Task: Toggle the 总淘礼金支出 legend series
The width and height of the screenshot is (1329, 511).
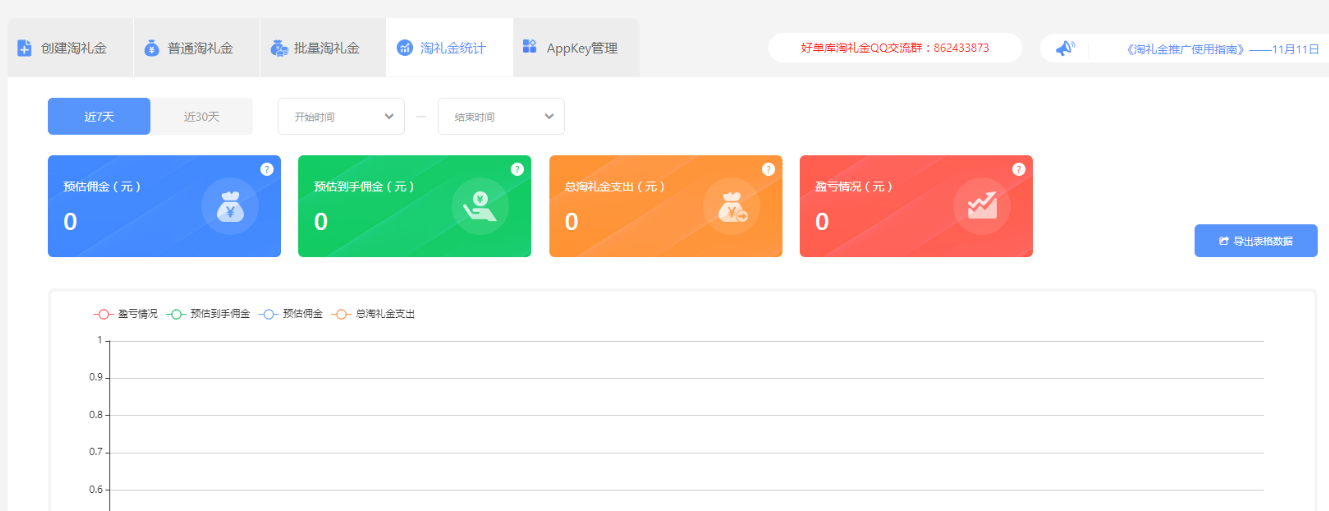Action: (x=373, y=314)
